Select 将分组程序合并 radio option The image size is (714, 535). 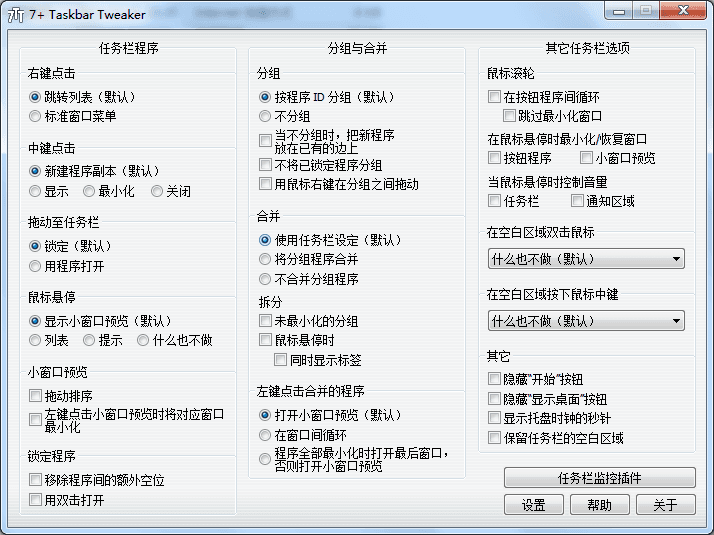tap(265, 260)
